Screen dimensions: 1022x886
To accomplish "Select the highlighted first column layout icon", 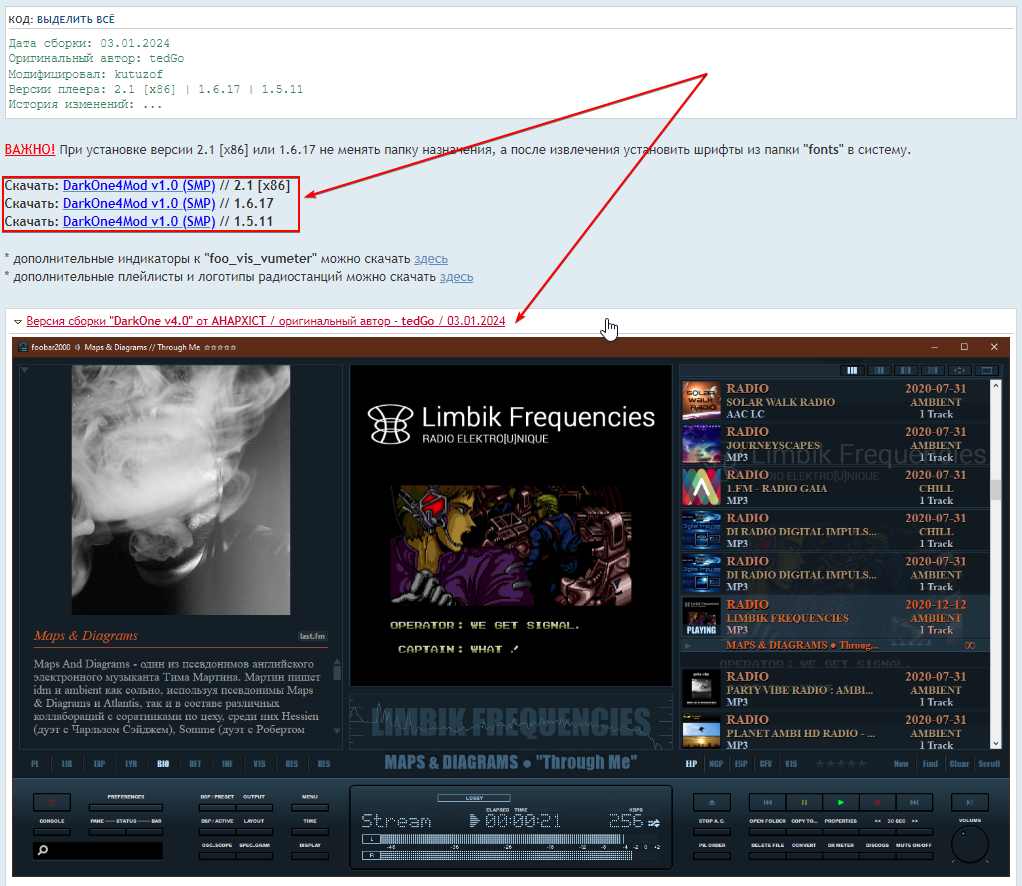I will coord(852,370).
